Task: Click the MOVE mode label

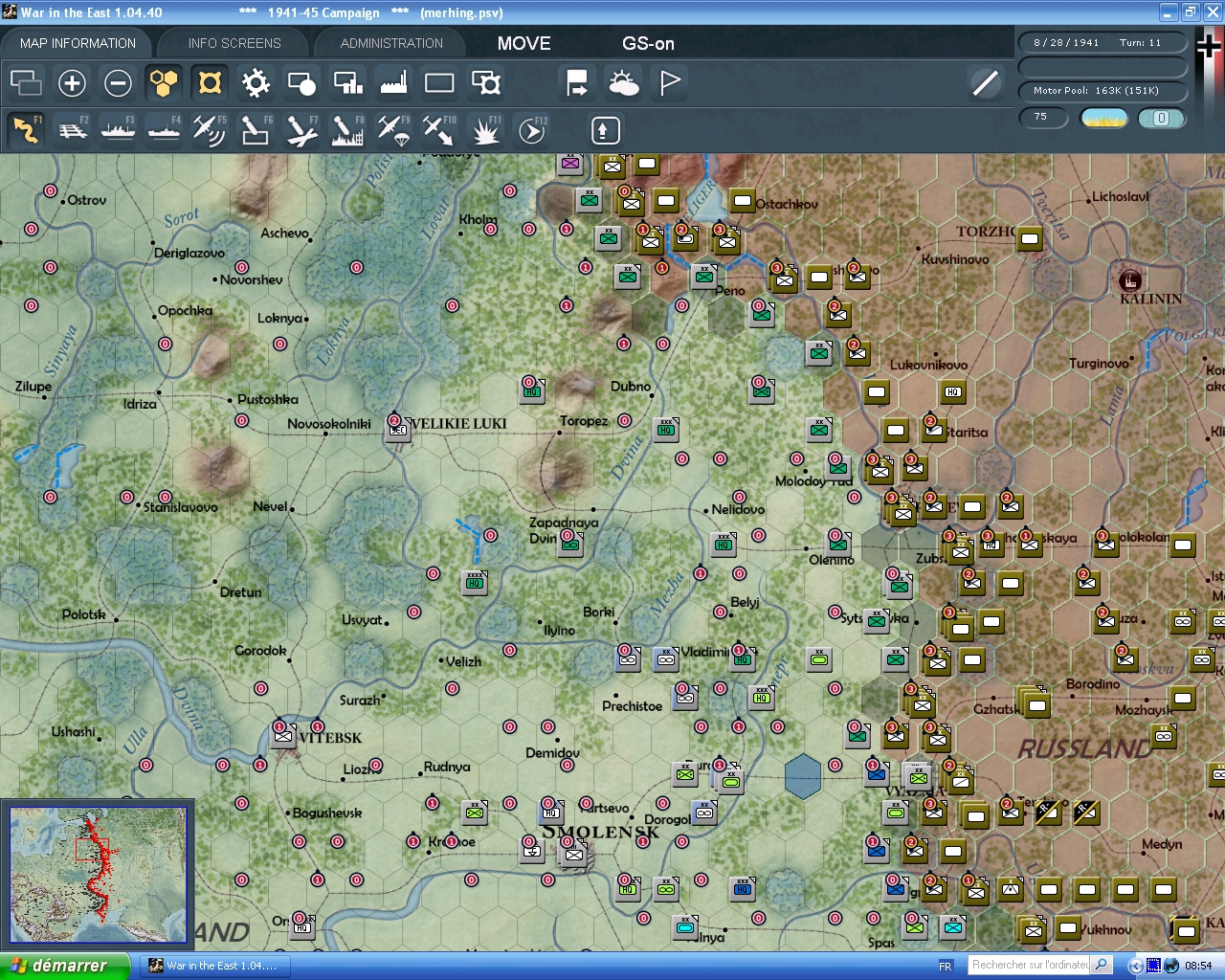Action: tap(523, 43)
